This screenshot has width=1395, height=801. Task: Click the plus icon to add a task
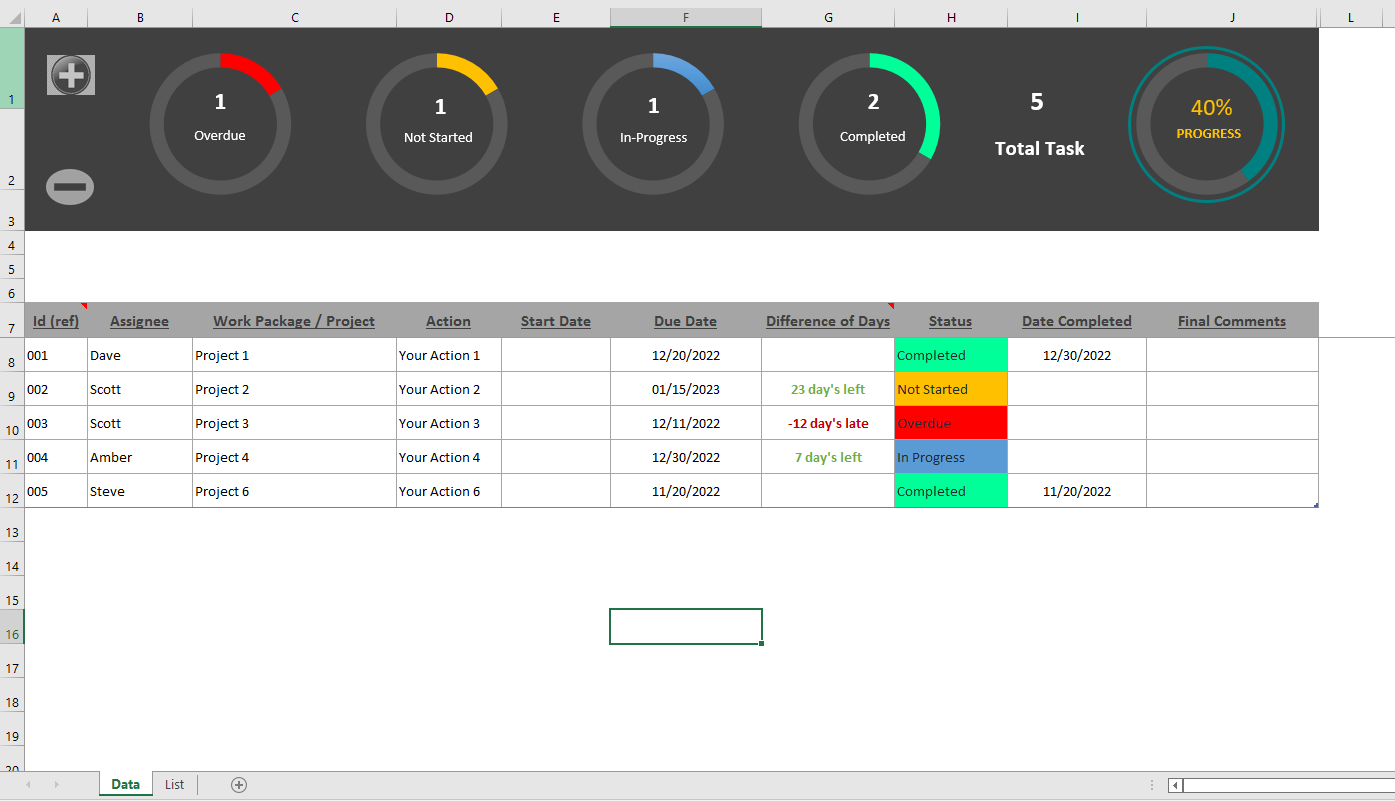pyautogui.click(x=71, y=75)
